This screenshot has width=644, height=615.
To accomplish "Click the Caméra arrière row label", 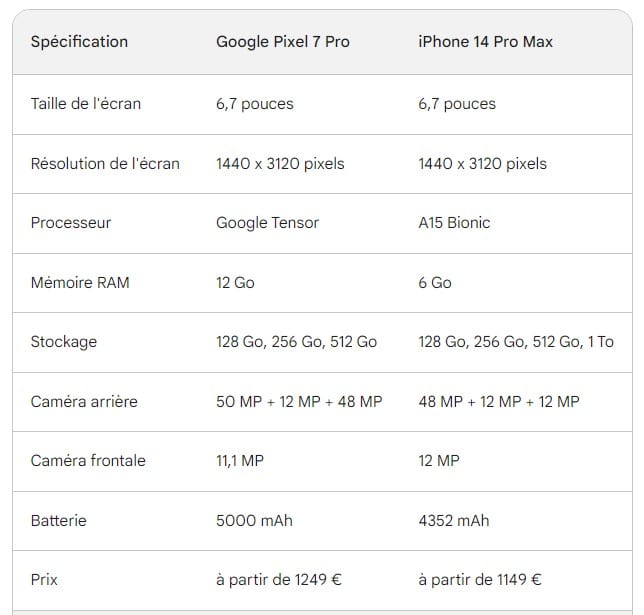I will point(84,402).
